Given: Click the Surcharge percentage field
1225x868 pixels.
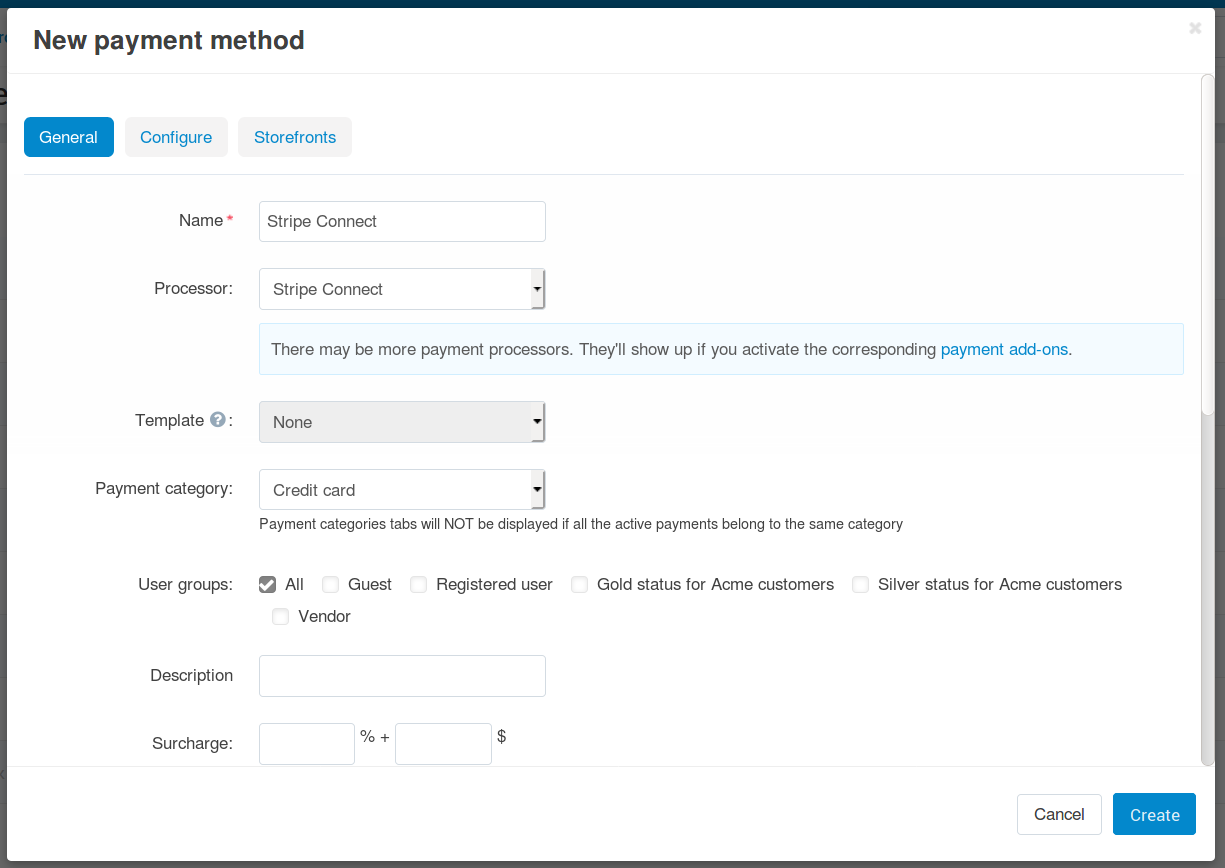Looking at the screenshot, I should (307, 744).
